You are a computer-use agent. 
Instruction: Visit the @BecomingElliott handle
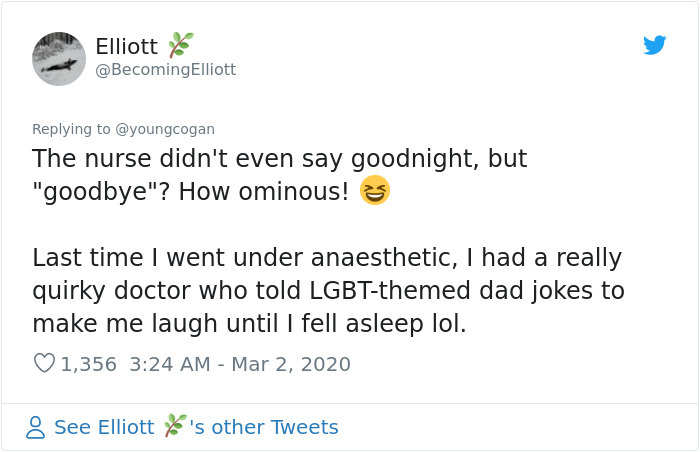click(165, 70)
